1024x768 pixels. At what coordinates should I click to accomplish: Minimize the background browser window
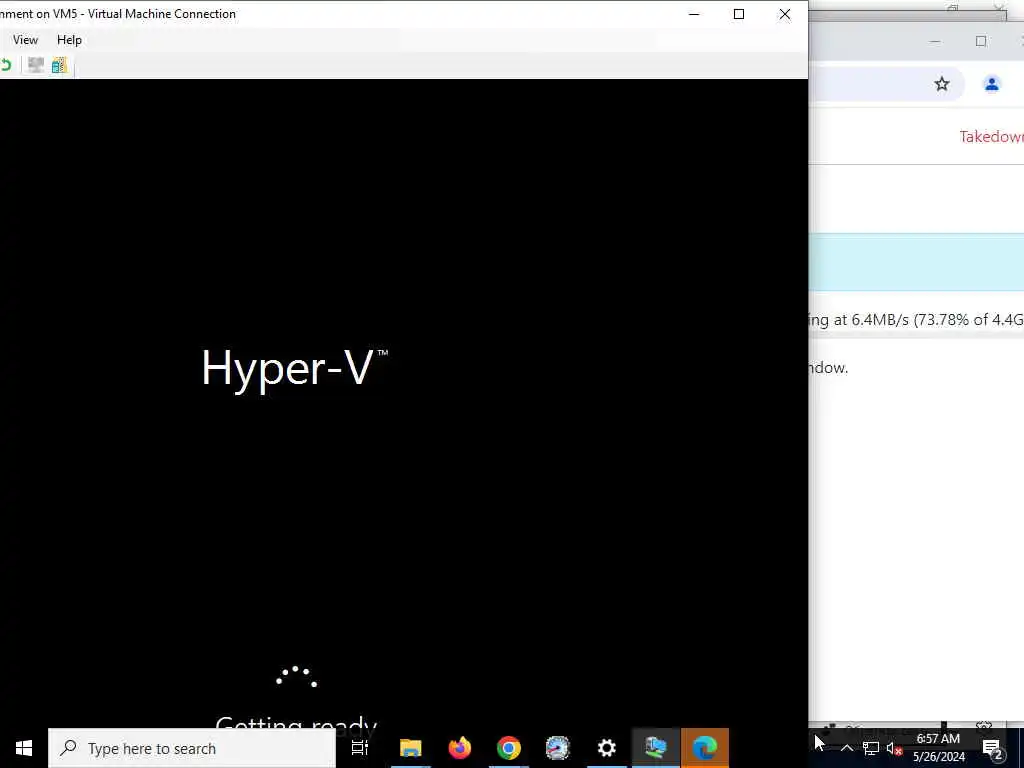935,41
